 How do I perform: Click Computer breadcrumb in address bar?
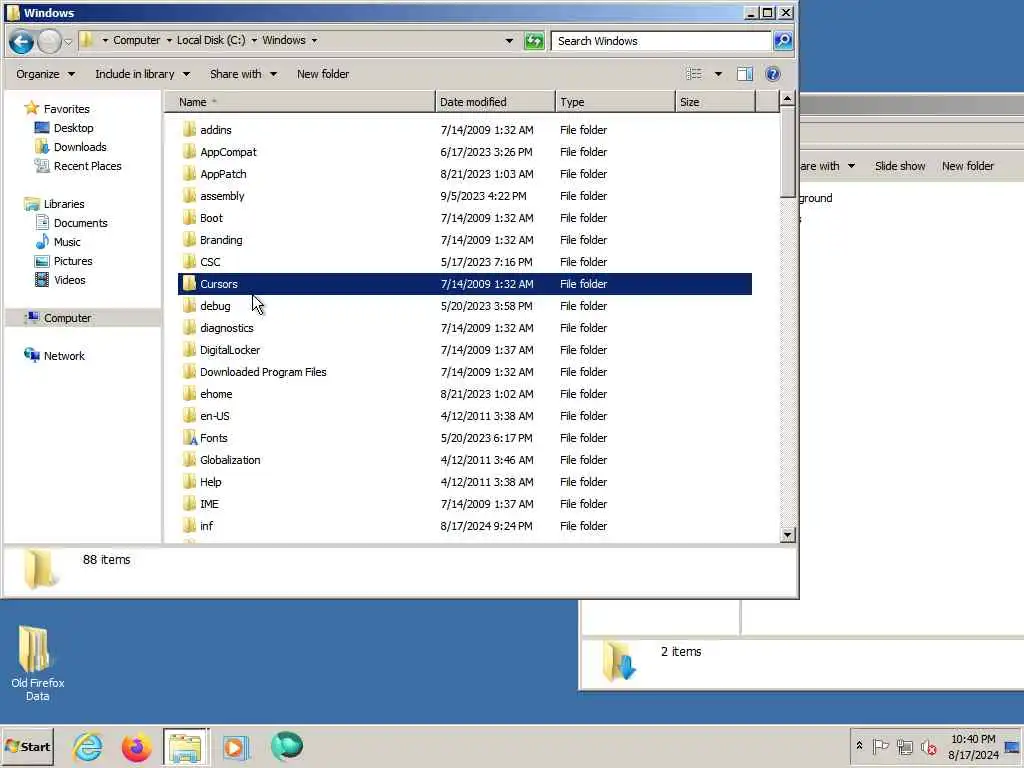pos(136,40)
